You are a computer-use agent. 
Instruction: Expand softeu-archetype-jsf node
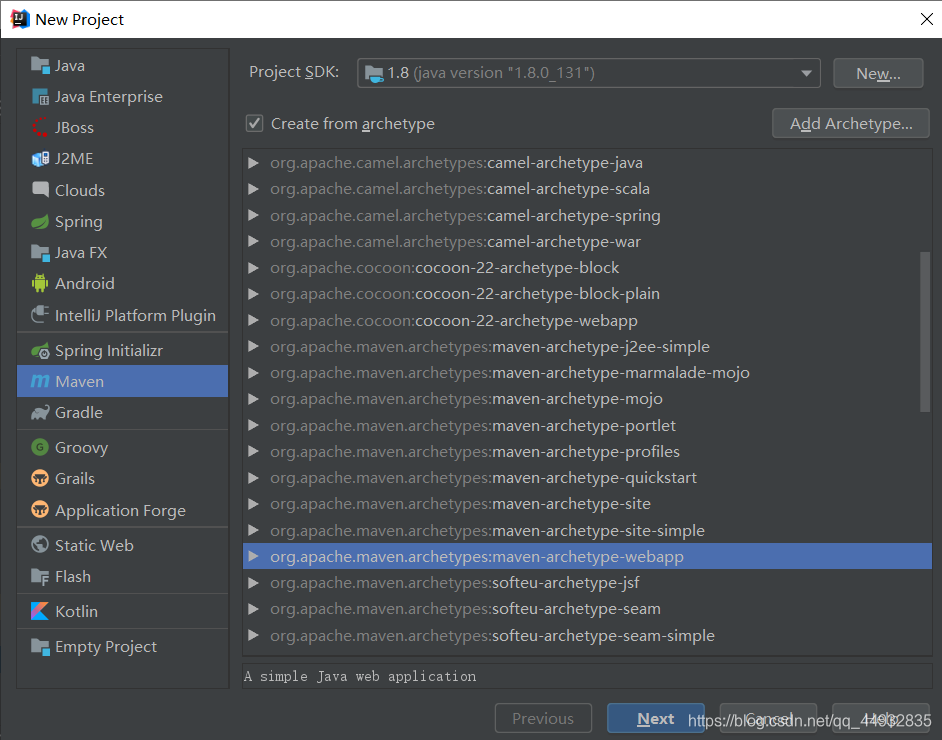coord(254,583)
